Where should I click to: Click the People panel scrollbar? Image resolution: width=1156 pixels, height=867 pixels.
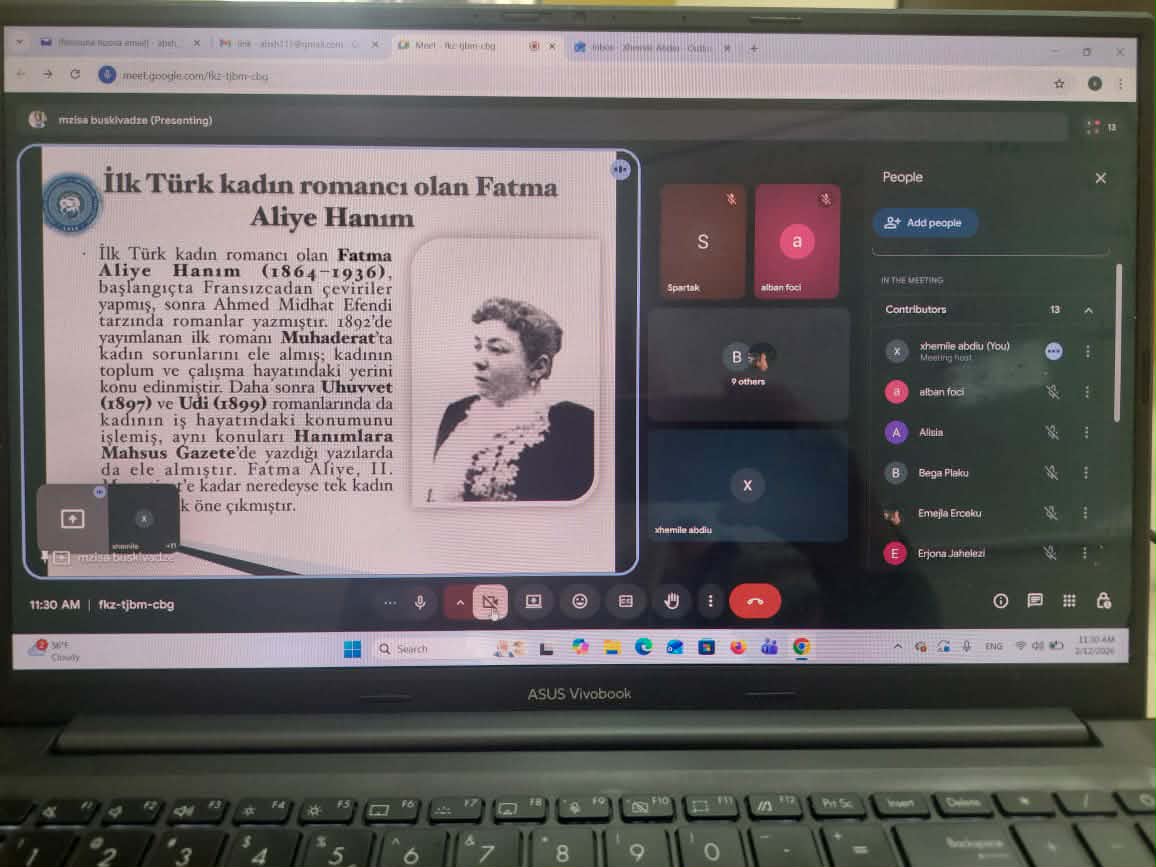(x=1118, y=340)
